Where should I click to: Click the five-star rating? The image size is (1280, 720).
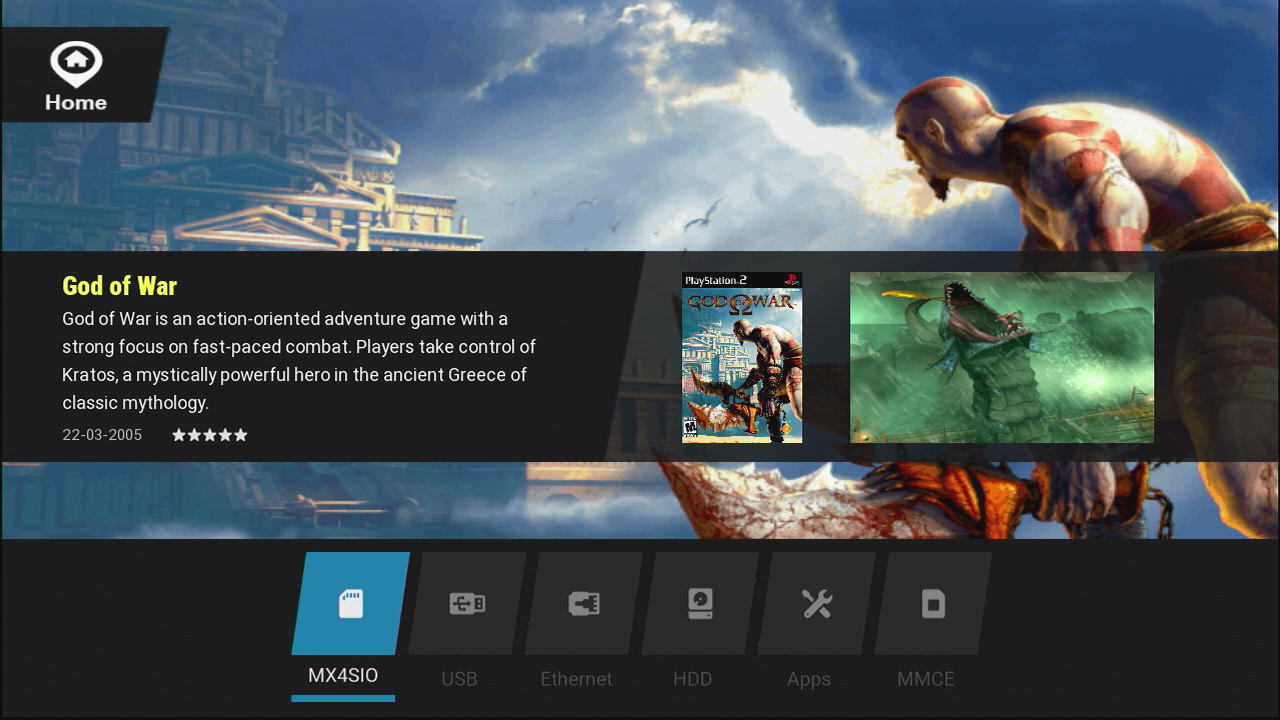(x=210, y=435)
